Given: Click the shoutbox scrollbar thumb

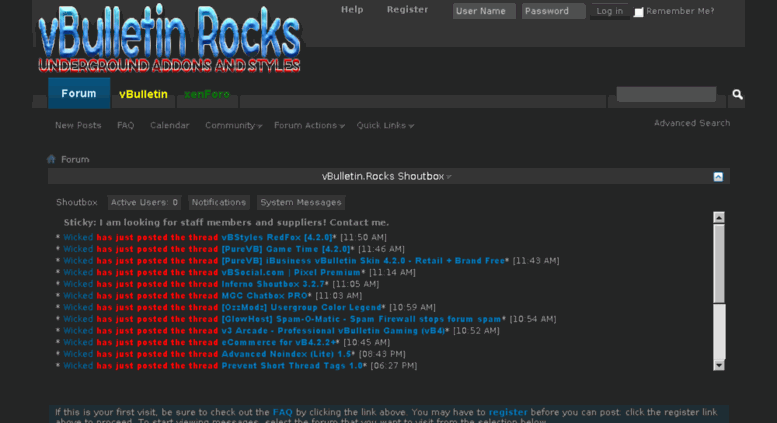Looking at the screenshot, I should (x=719, y=264).
